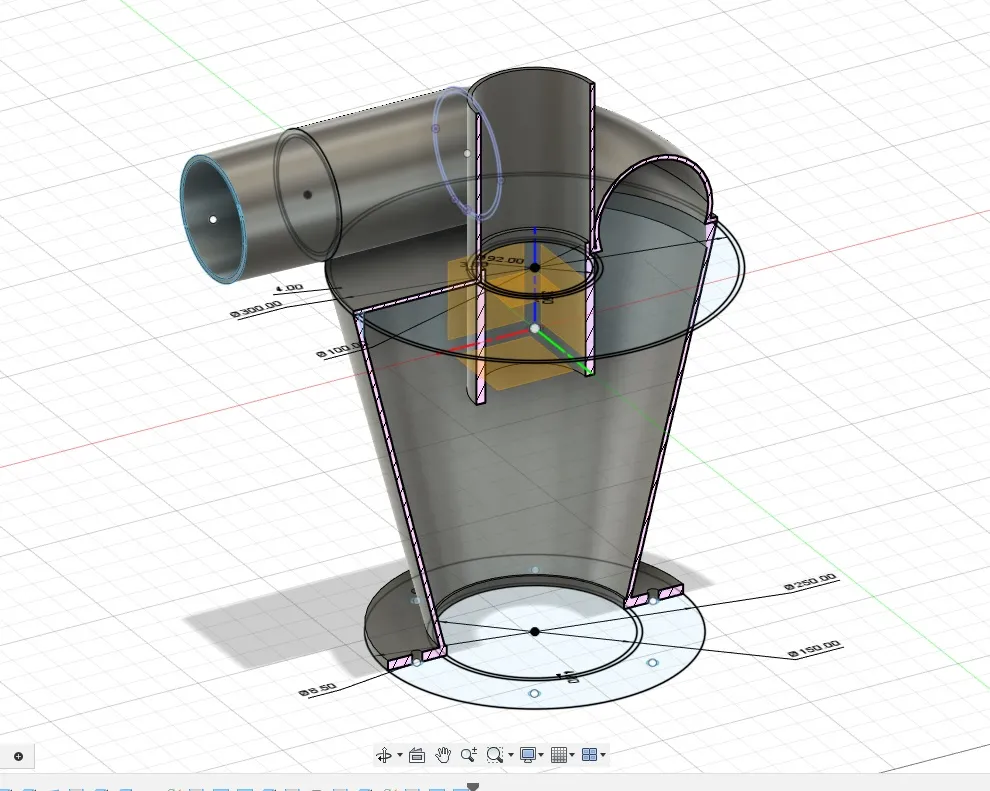990x791 pixels.
Task: Activate the Zoom tool
Action: [468, 755]
